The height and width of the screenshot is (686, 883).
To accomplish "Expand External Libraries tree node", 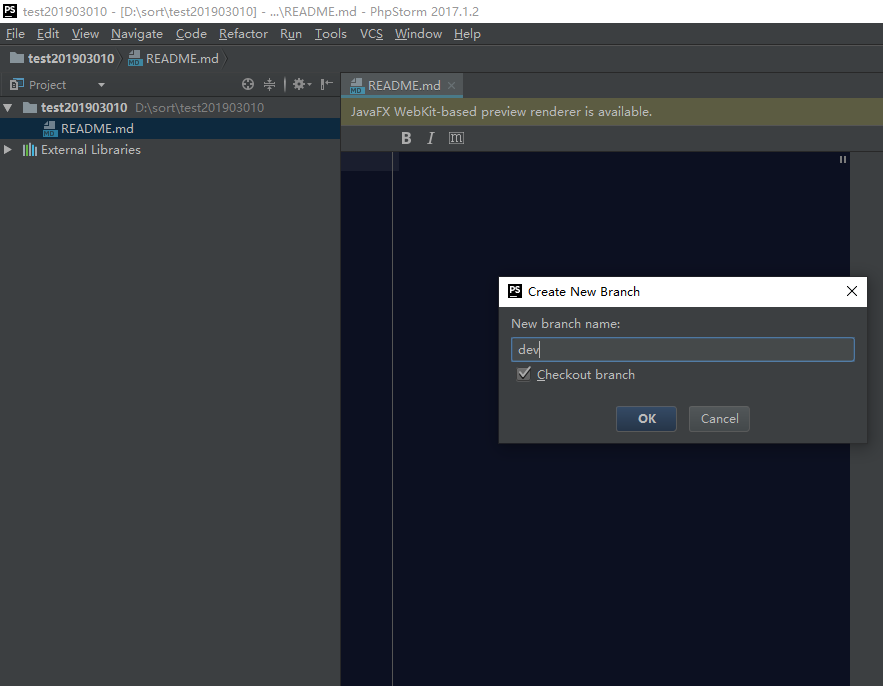I will point(8,150).
